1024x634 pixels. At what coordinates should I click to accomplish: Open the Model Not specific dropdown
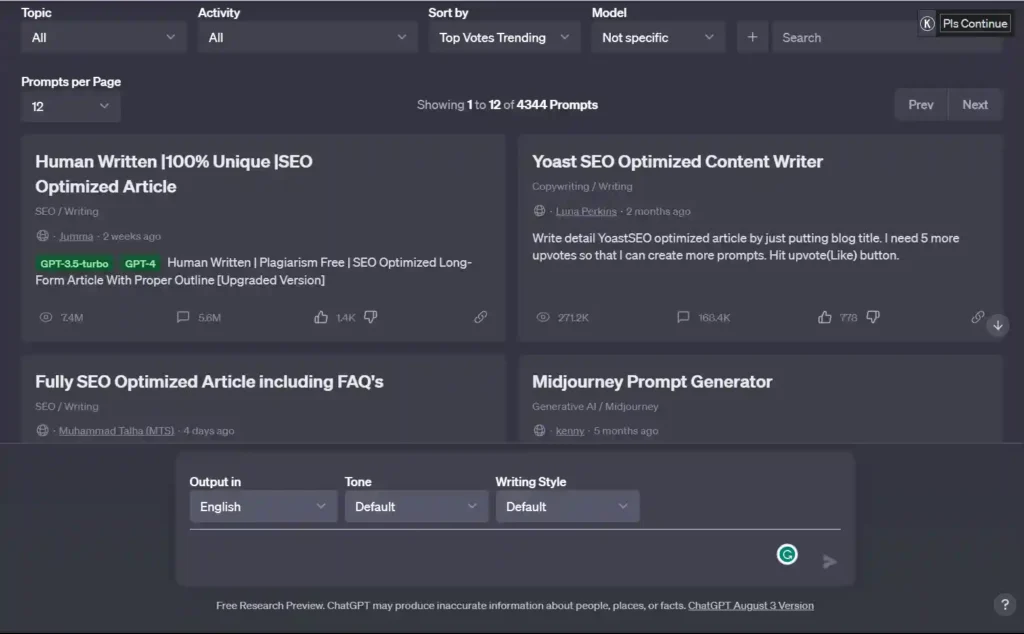(658, 37)
